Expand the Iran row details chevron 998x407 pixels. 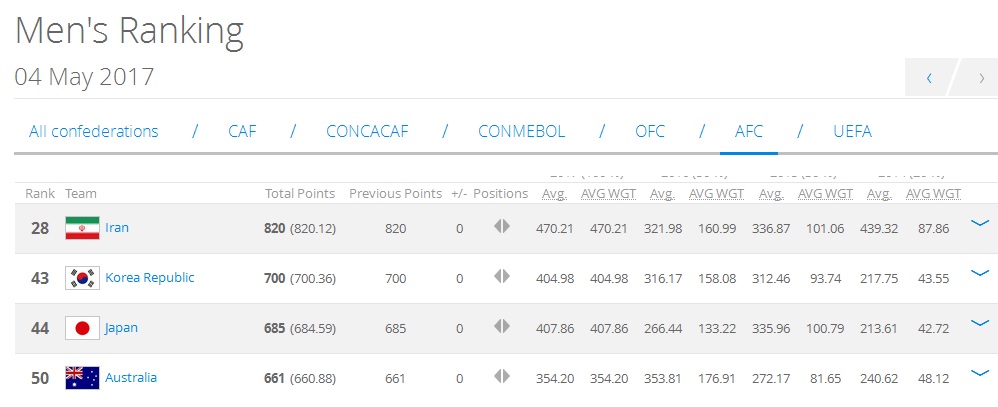[x=980, y=224]
